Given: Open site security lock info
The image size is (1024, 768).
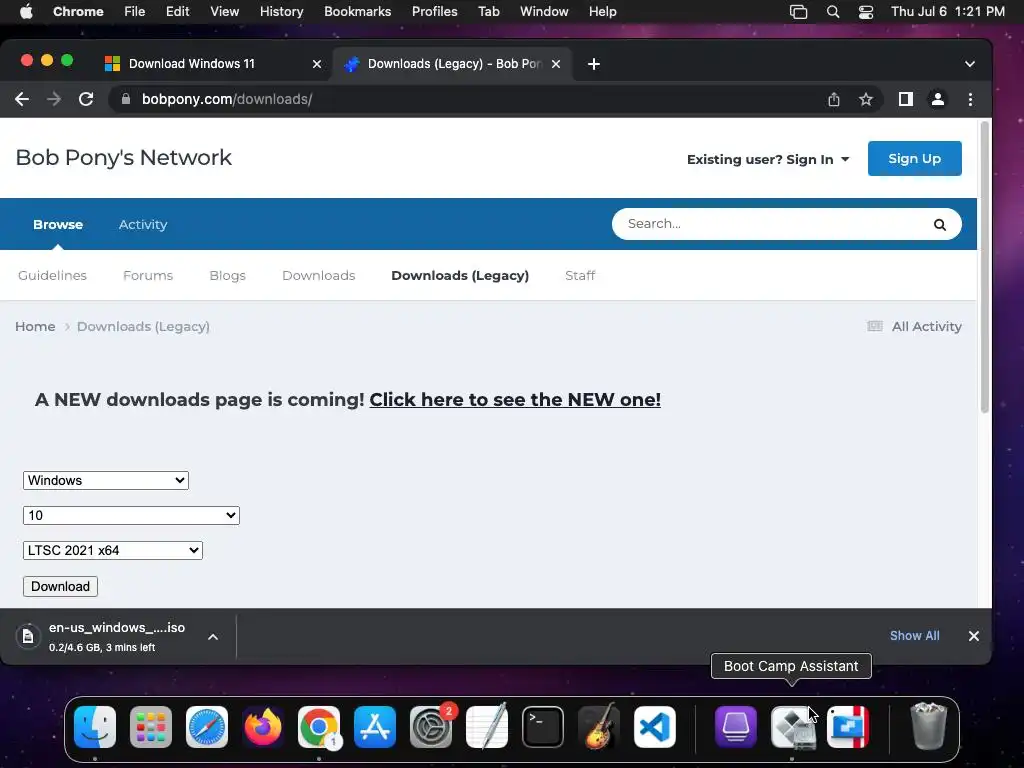Looking at the screenshot, I should coord(126,99).
